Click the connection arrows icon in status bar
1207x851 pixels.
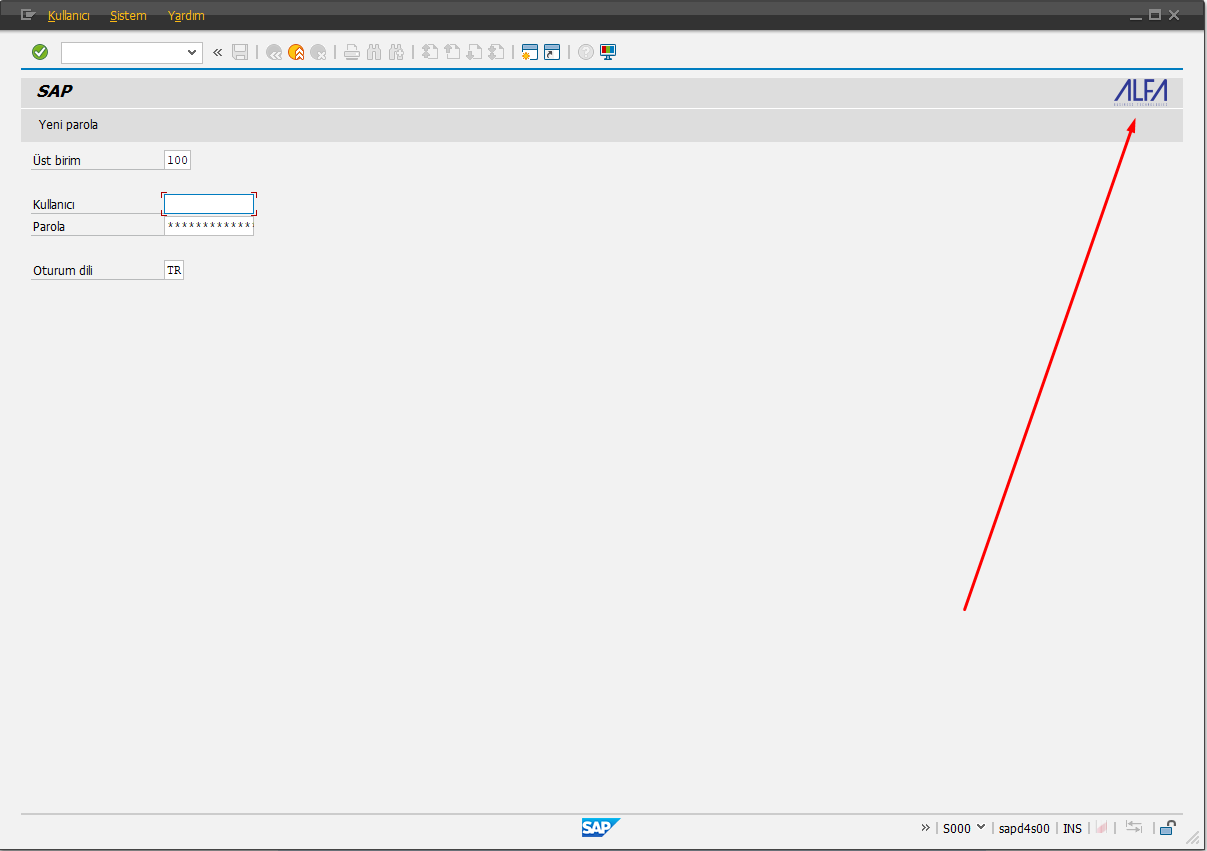[1133, 827]
